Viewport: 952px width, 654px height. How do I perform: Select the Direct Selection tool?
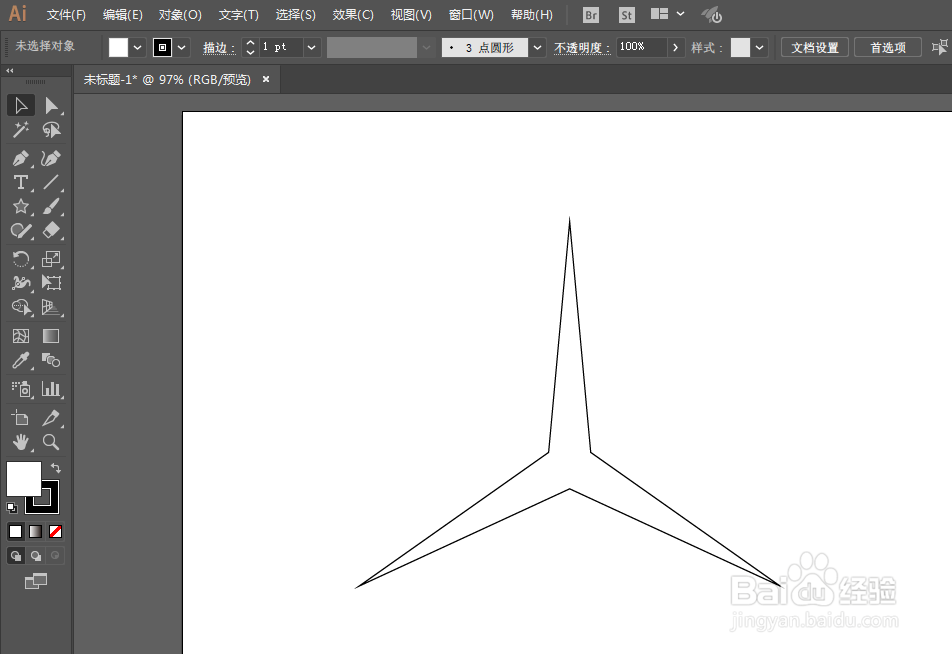pos(51,105)
